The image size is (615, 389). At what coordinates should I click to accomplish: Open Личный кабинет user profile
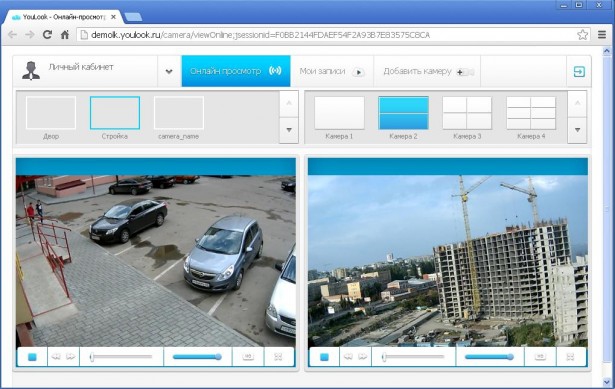86,71
